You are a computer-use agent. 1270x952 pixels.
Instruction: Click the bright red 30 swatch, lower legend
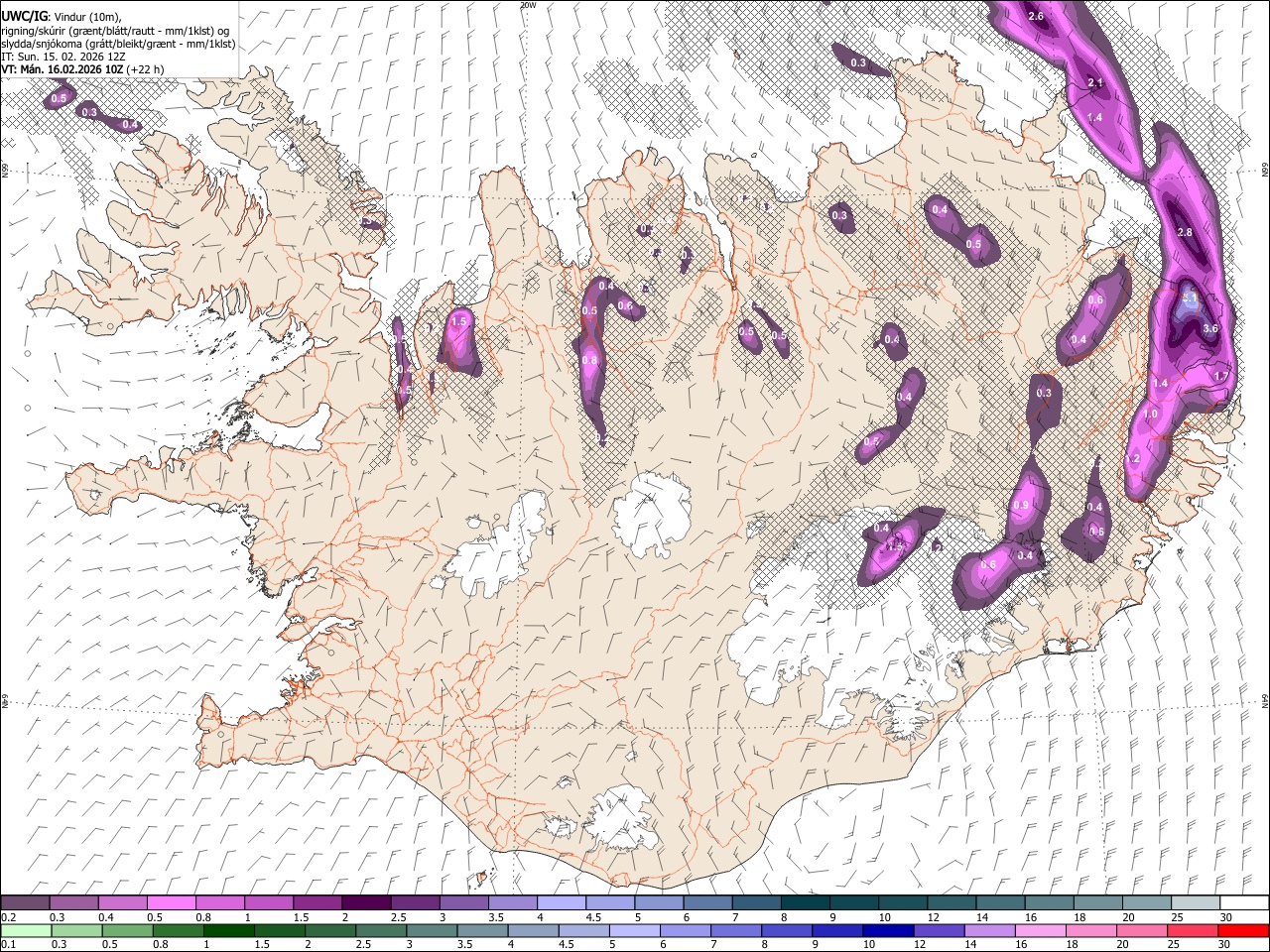(x=1243, y=930)
